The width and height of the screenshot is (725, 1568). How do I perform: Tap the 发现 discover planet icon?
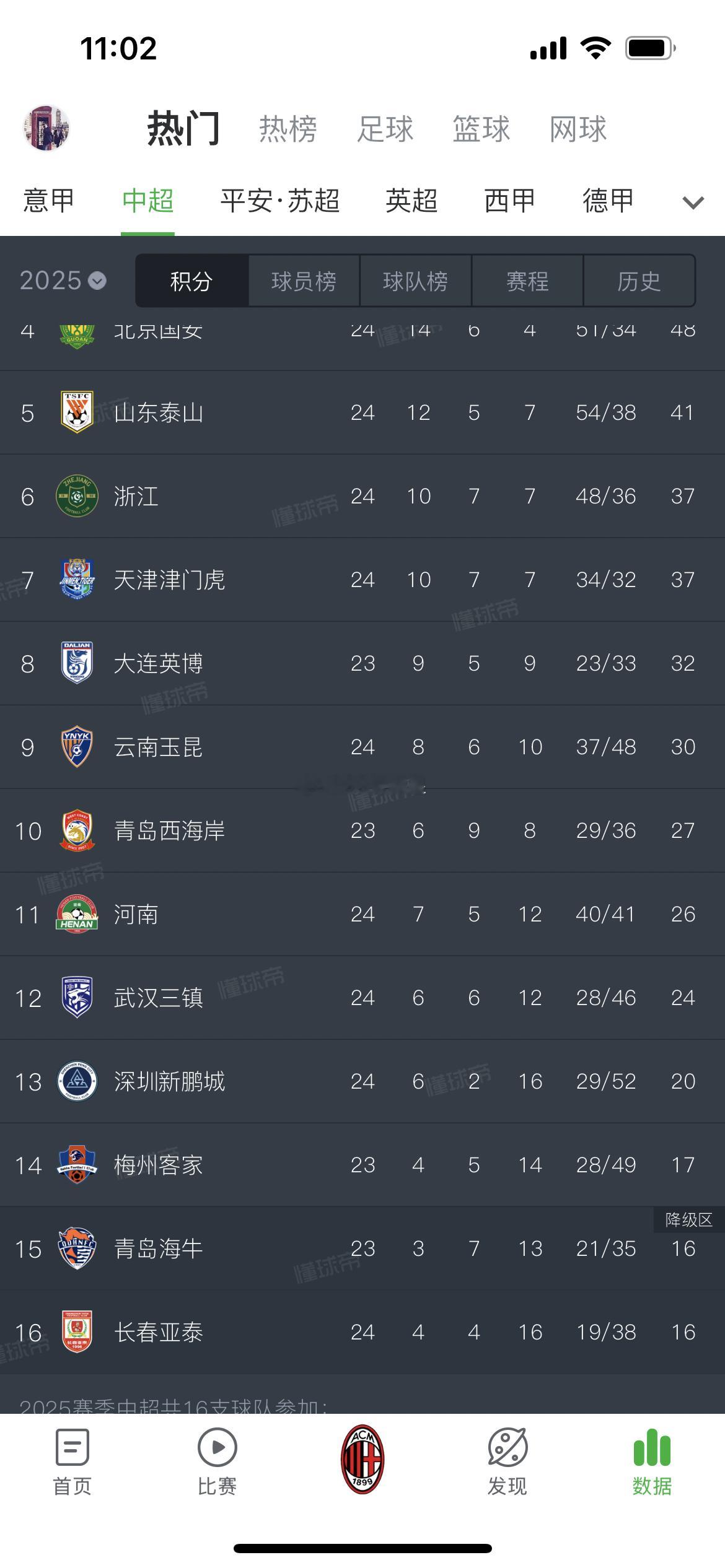pyautogui.click(x=507, y=1447)
